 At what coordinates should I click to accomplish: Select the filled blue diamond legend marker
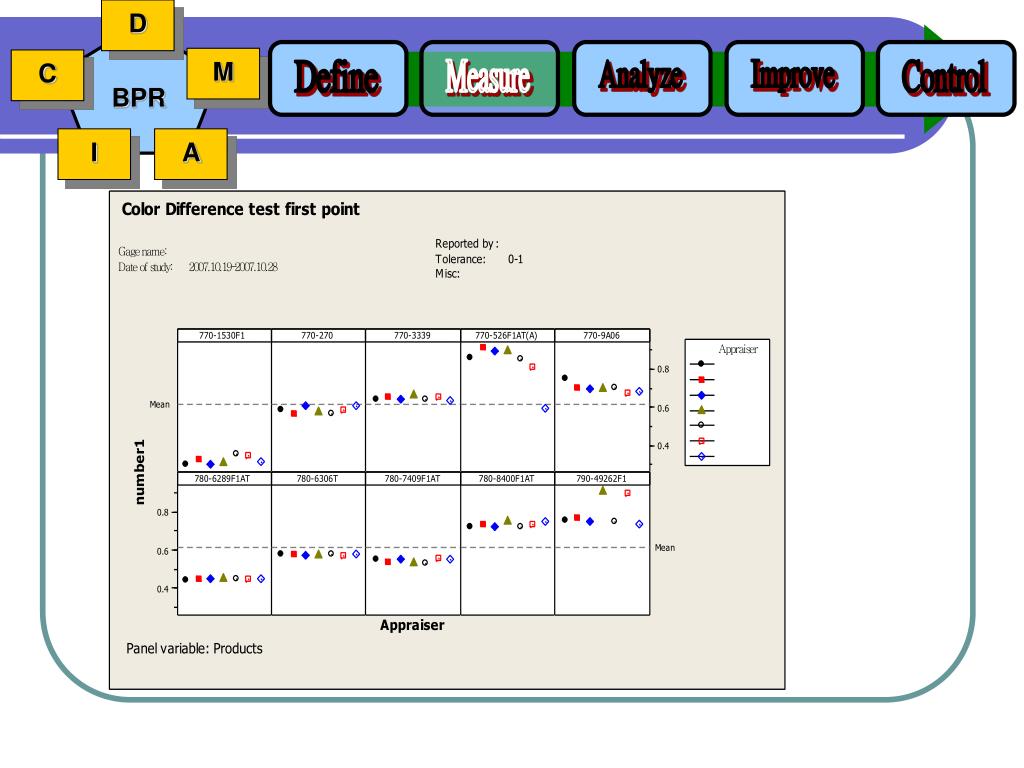click(x=701, y=395)
